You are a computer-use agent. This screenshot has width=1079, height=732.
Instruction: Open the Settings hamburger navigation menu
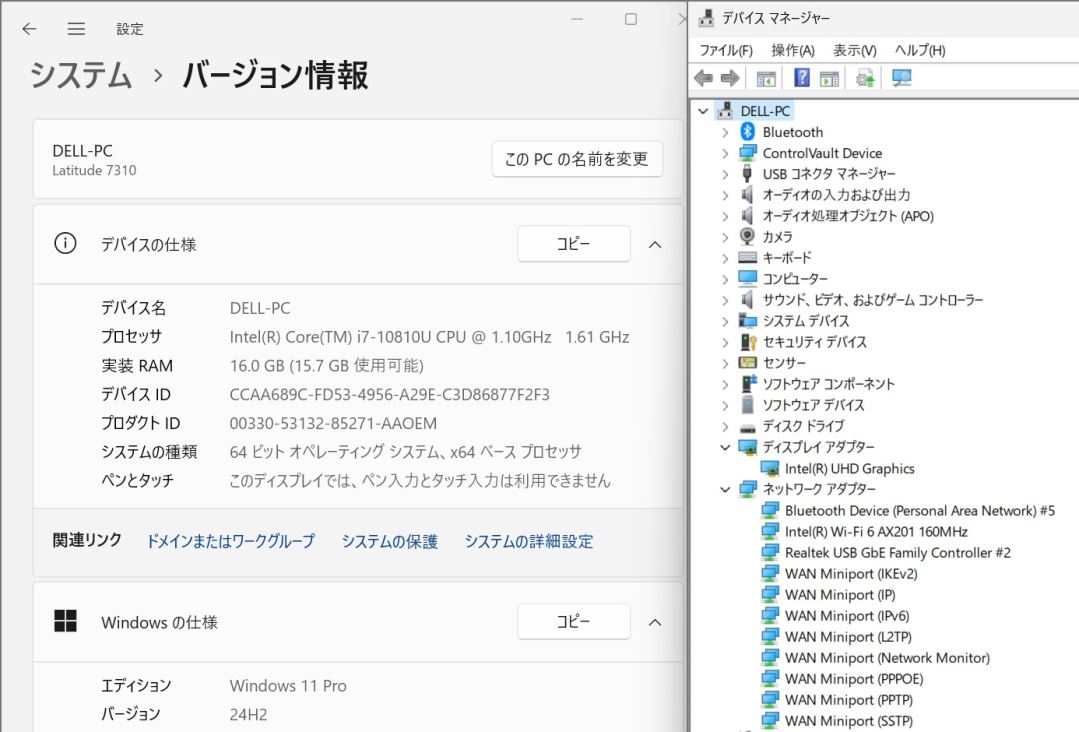tap(76, 28)
